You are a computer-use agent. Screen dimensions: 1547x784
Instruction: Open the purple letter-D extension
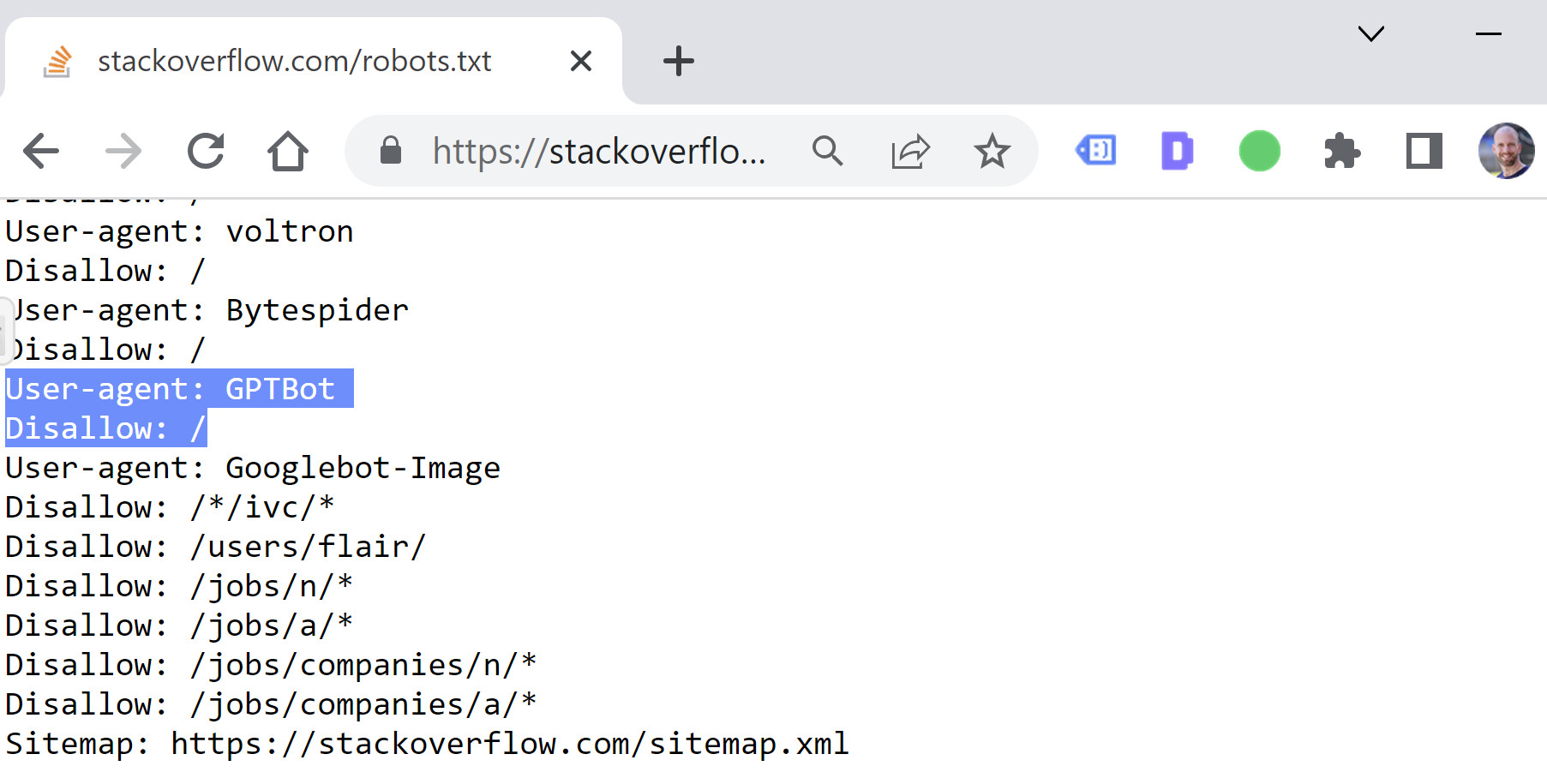pos(1177,151)
